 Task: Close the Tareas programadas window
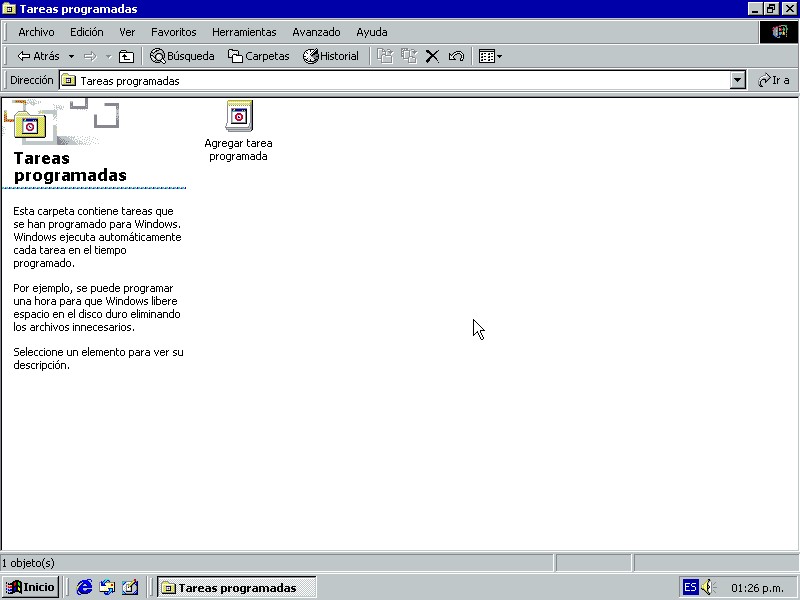pos(789,9)
